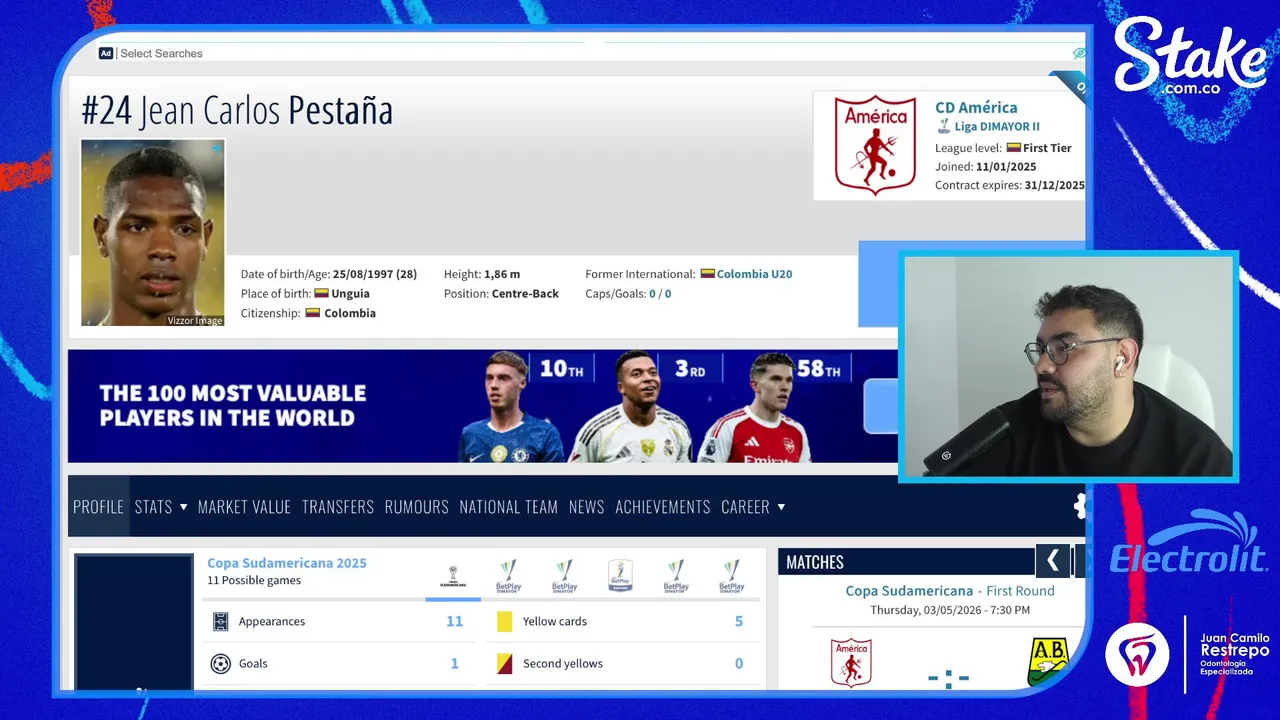Go to previous match with left arrow
The image size is (1280, 720).
(1053, 562)
